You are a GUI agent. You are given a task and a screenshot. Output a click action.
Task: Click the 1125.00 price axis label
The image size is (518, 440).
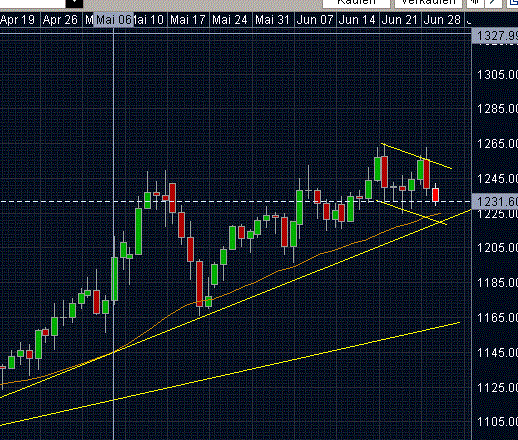point(497,388)
